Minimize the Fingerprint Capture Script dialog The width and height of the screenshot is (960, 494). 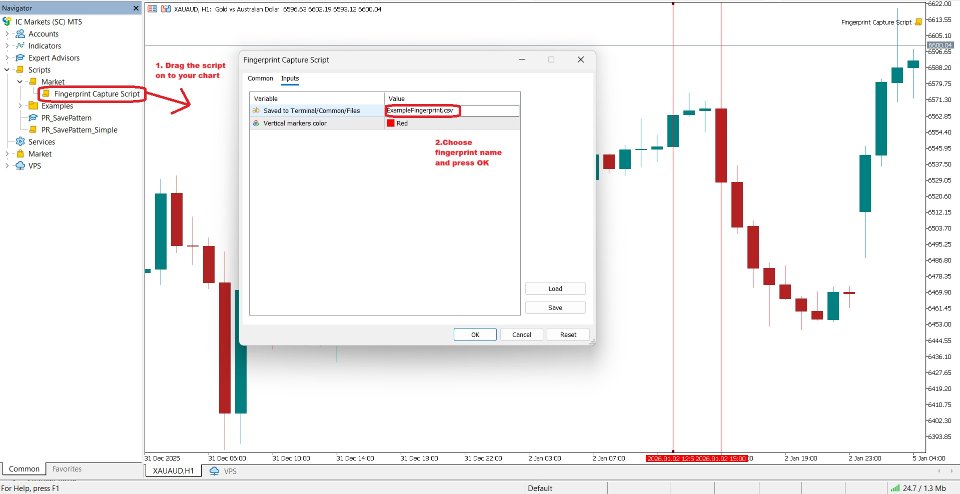(522, 59)
